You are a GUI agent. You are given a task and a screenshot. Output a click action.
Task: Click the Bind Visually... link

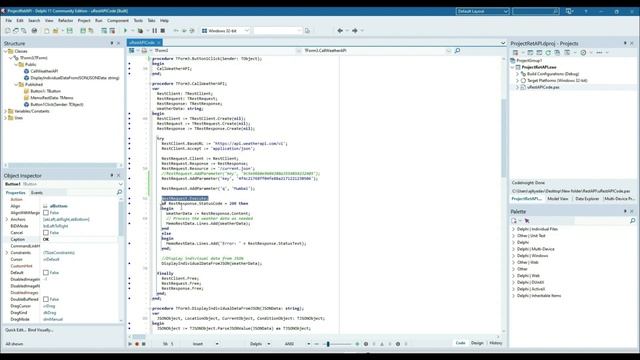(39, 330)
